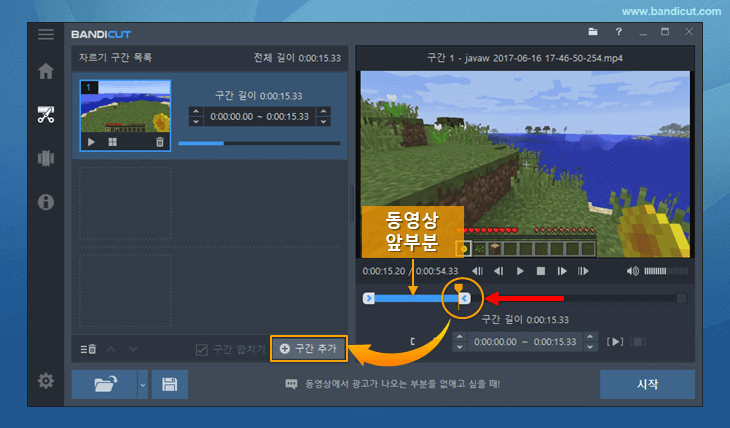The width and height of the screenshot is (730, 428).
Task: Play the video in the preview player
Action: (x=520, y=271)
